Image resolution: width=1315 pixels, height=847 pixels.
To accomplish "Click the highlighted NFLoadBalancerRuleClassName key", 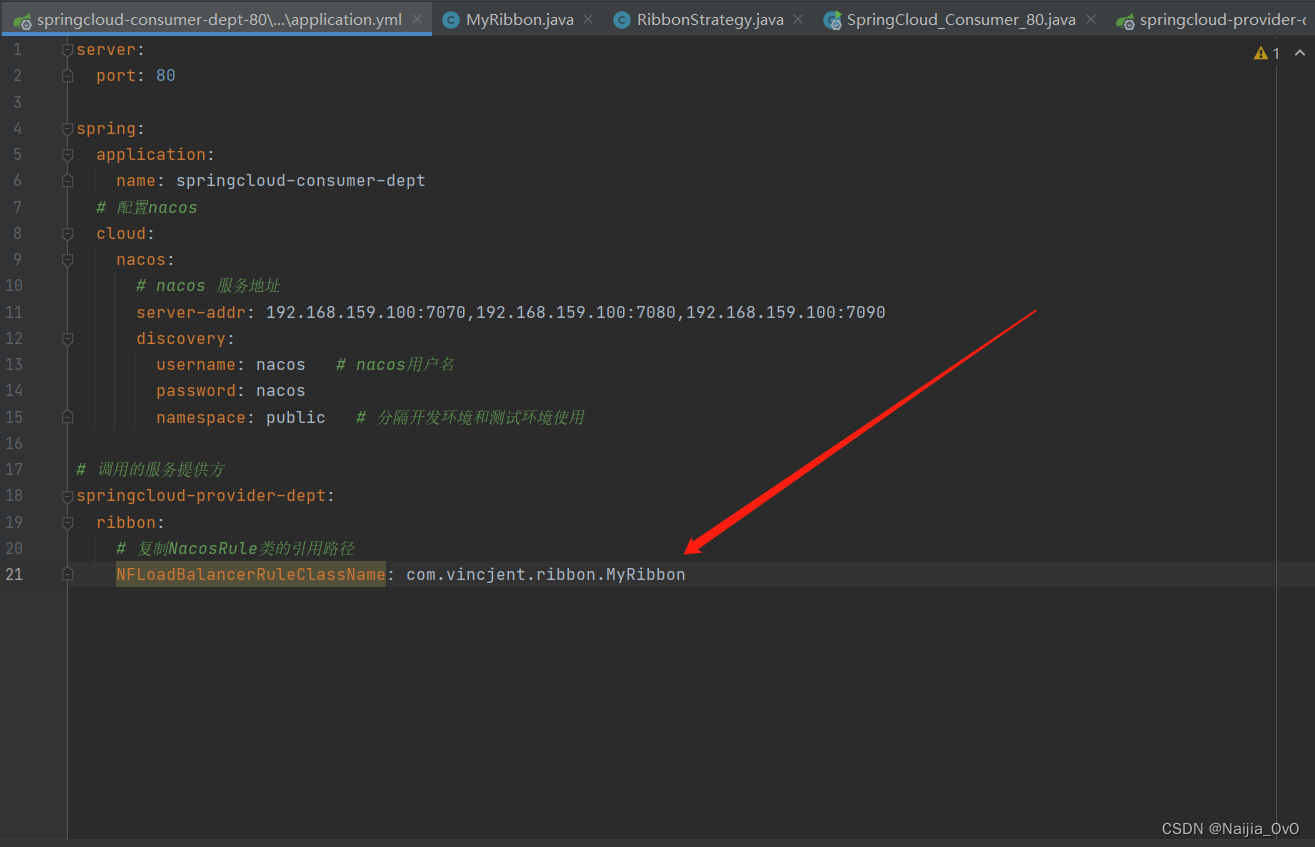I will pos(251,574).
